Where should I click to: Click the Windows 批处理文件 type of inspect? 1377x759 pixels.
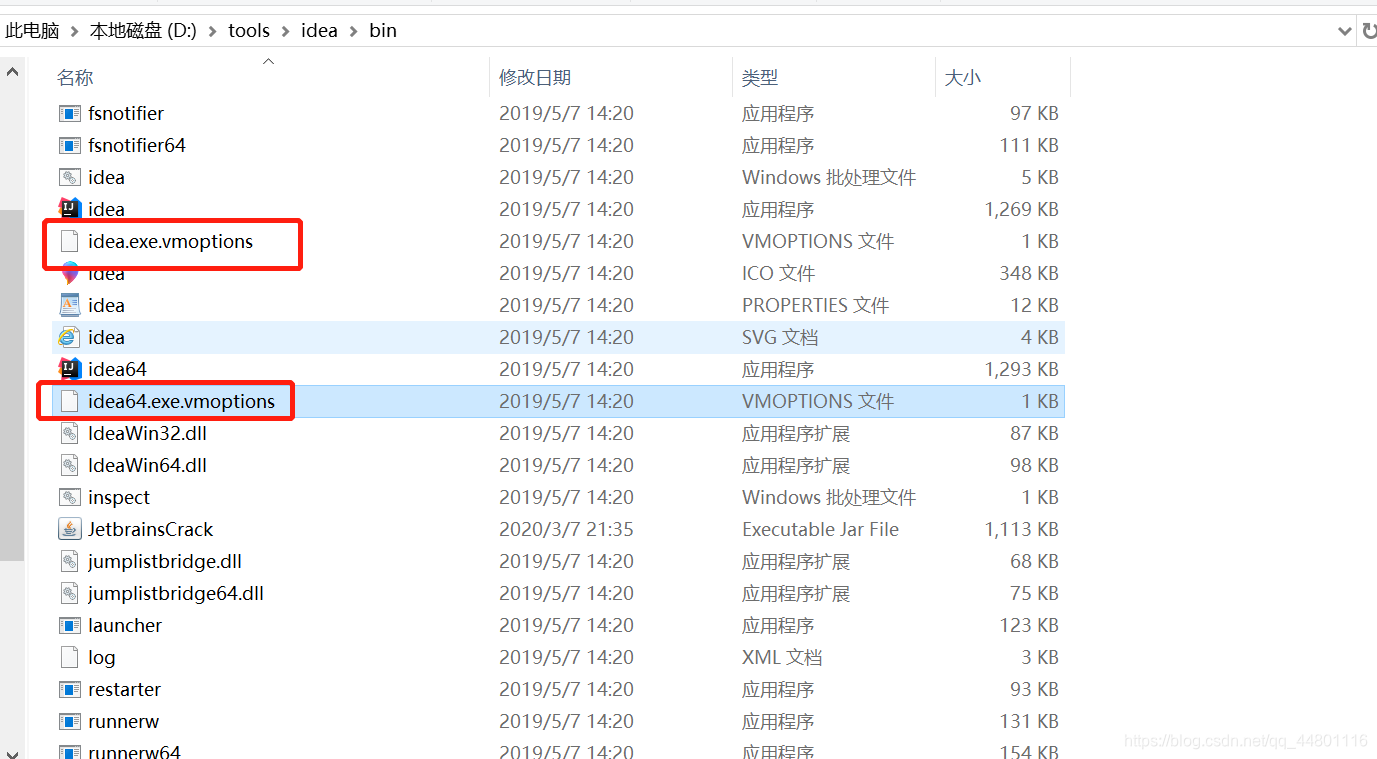click(x=829, y=497)
